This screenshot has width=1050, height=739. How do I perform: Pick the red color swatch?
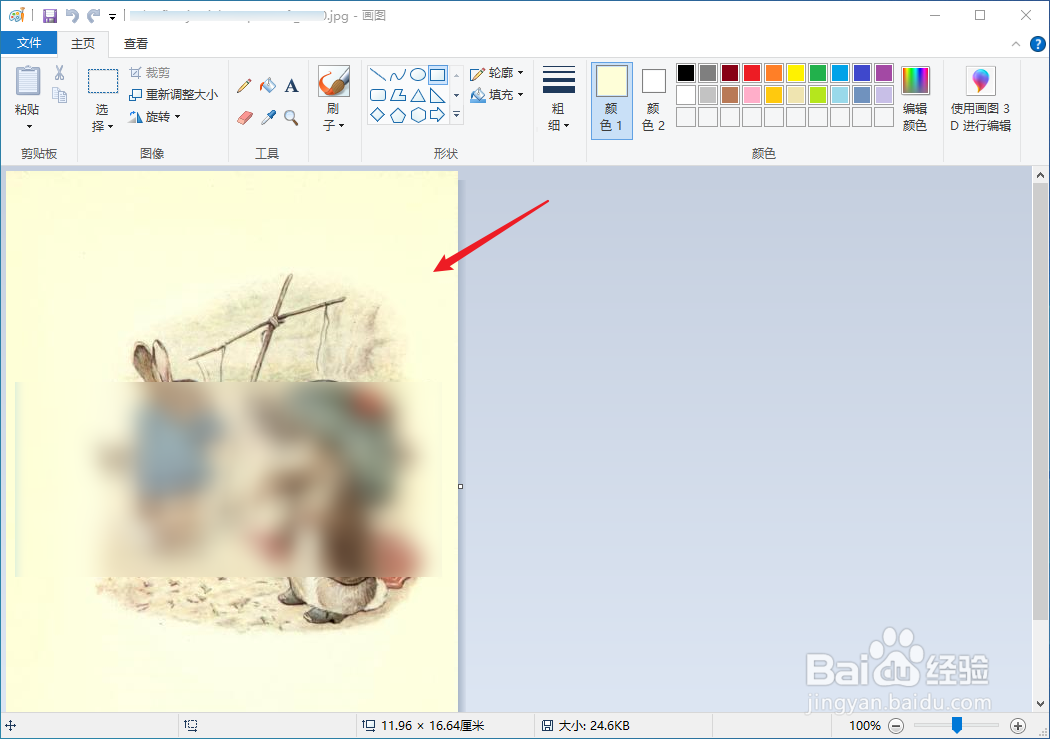point(751,72)
